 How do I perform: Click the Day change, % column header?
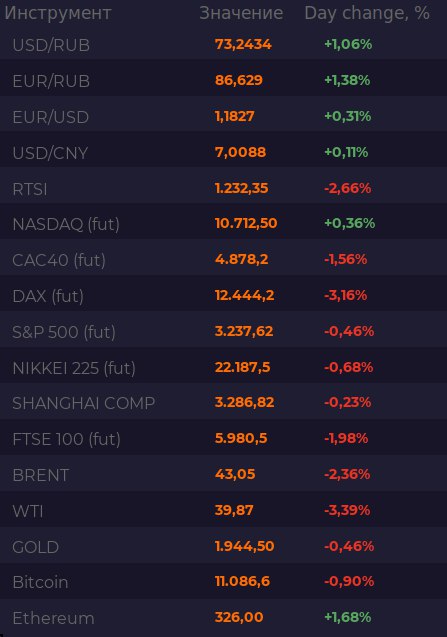pyautogui.click(x=367, y=13)
